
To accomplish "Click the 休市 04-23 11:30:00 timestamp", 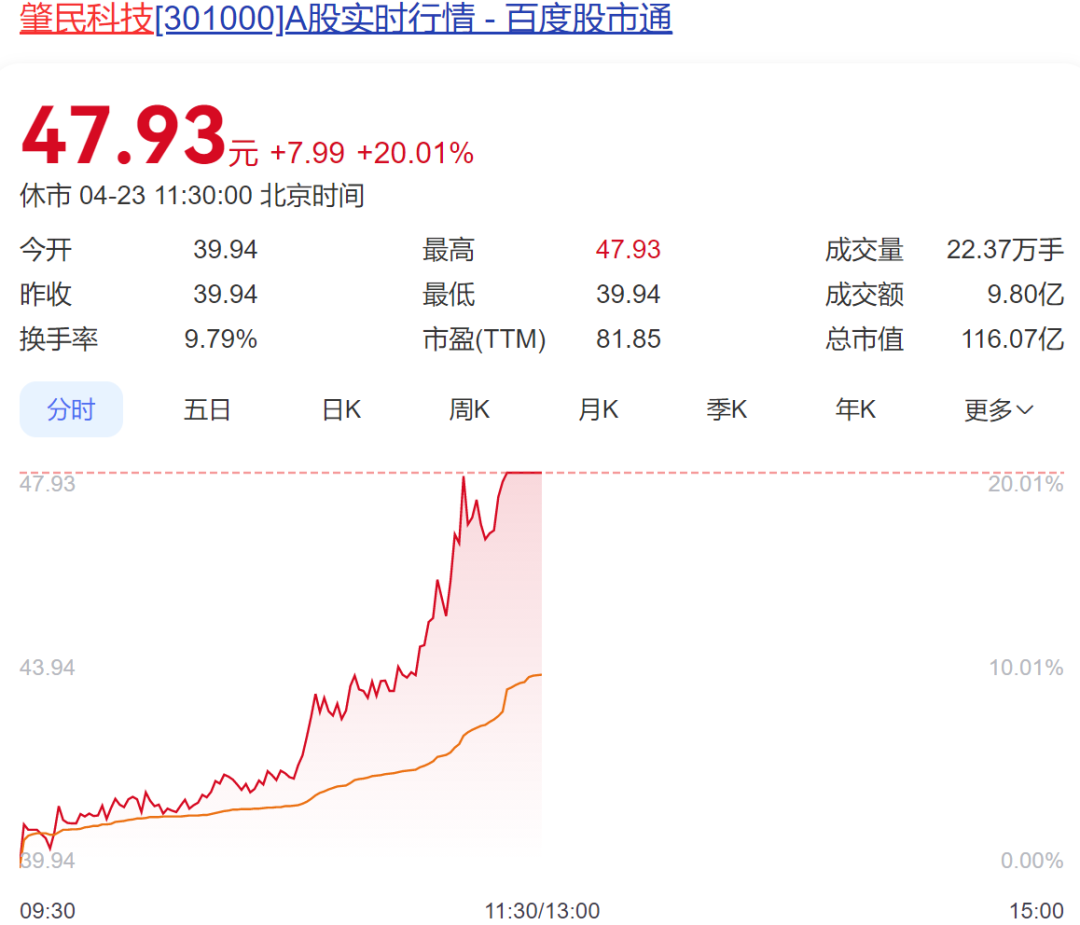I will click(x=192, y=196).
